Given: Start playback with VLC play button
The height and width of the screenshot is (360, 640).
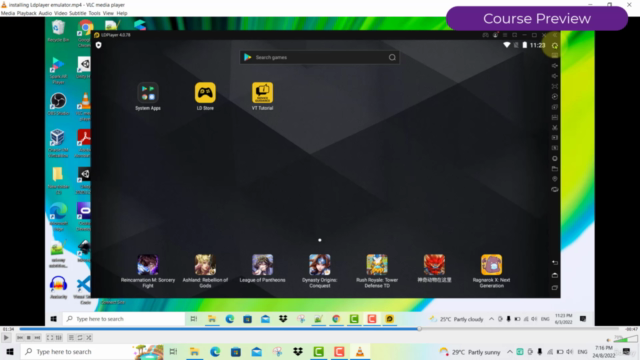Looking at the screenshot, I should [x=6, y=338].
